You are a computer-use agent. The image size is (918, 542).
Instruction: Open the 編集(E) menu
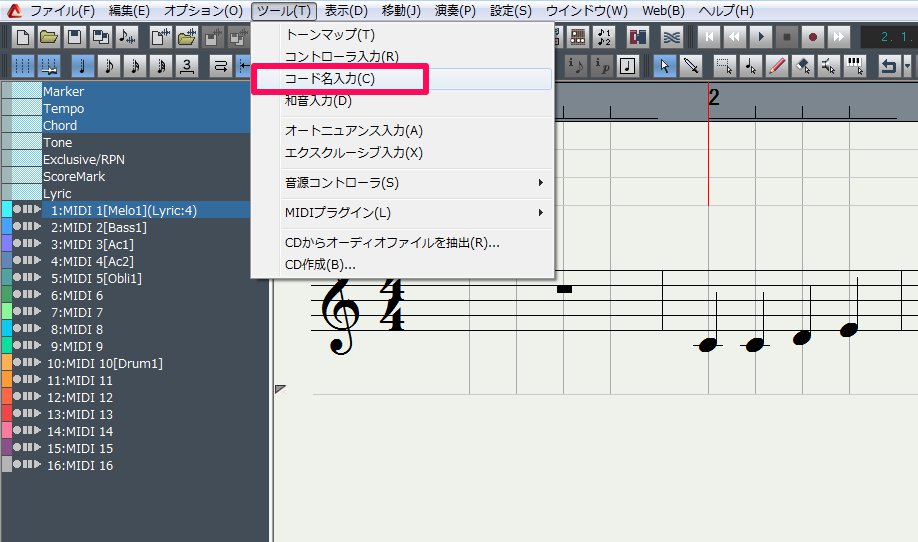pyautogui.click(x=129, y=10)
